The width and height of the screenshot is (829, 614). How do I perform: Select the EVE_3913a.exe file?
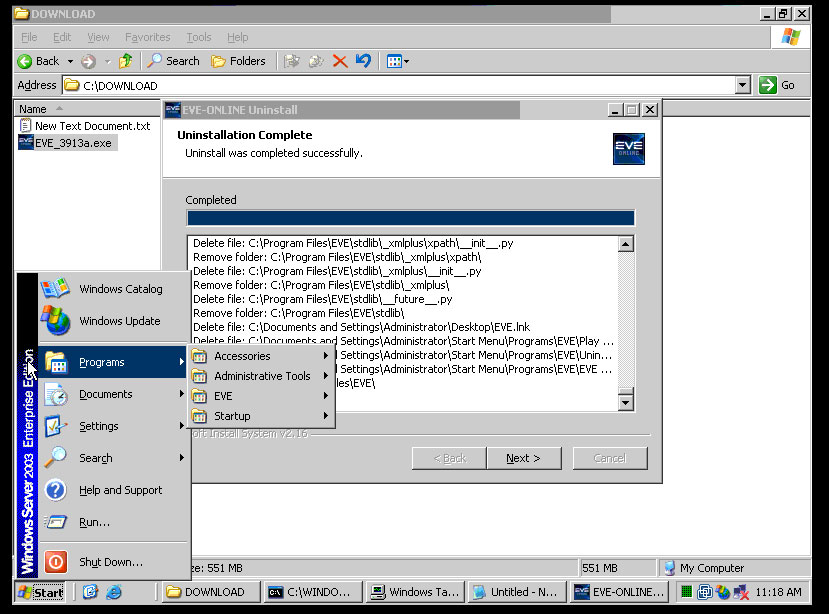[67, 143]
